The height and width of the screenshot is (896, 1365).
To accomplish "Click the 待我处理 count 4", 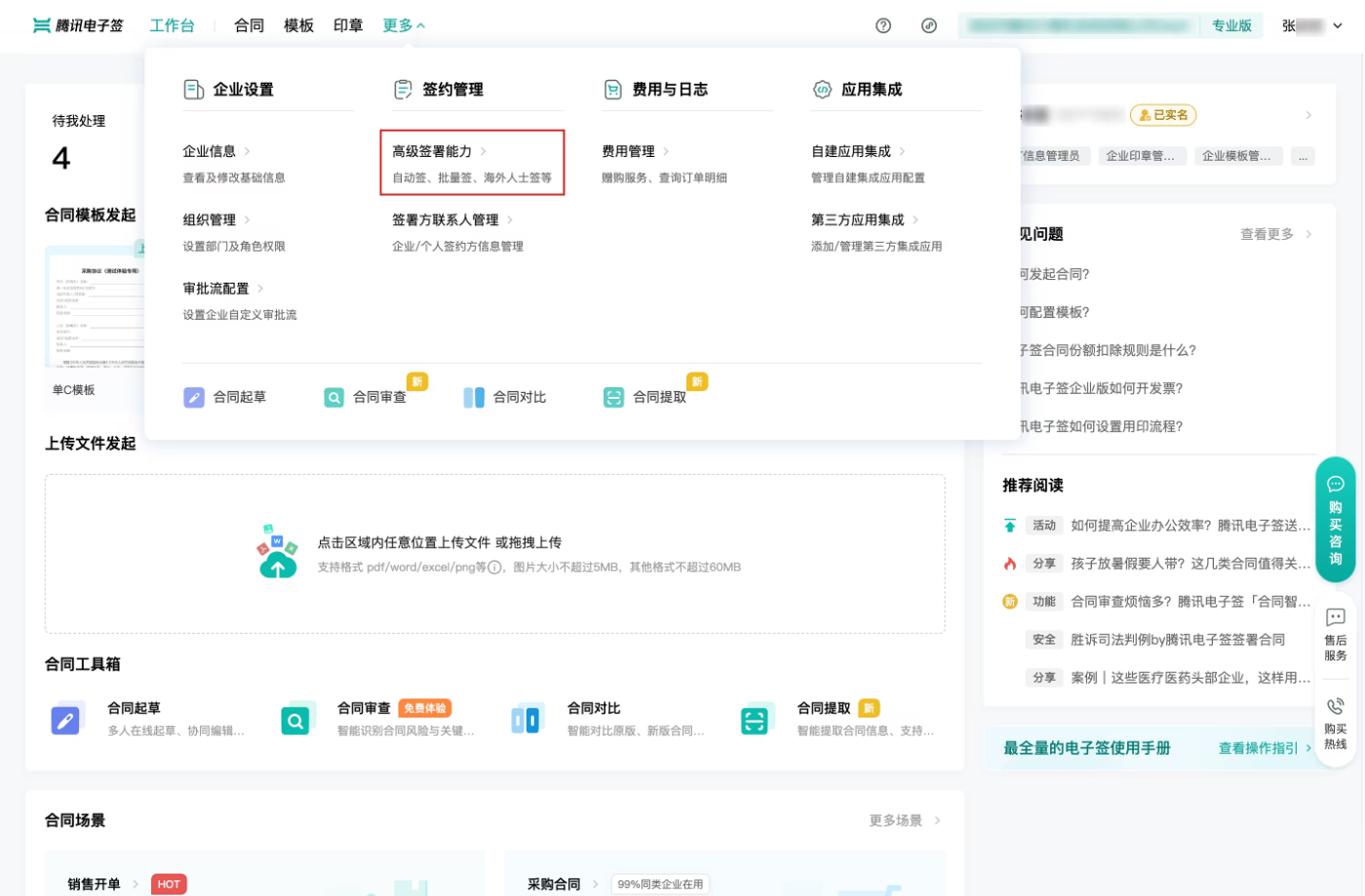I will [x=61, y=158].
